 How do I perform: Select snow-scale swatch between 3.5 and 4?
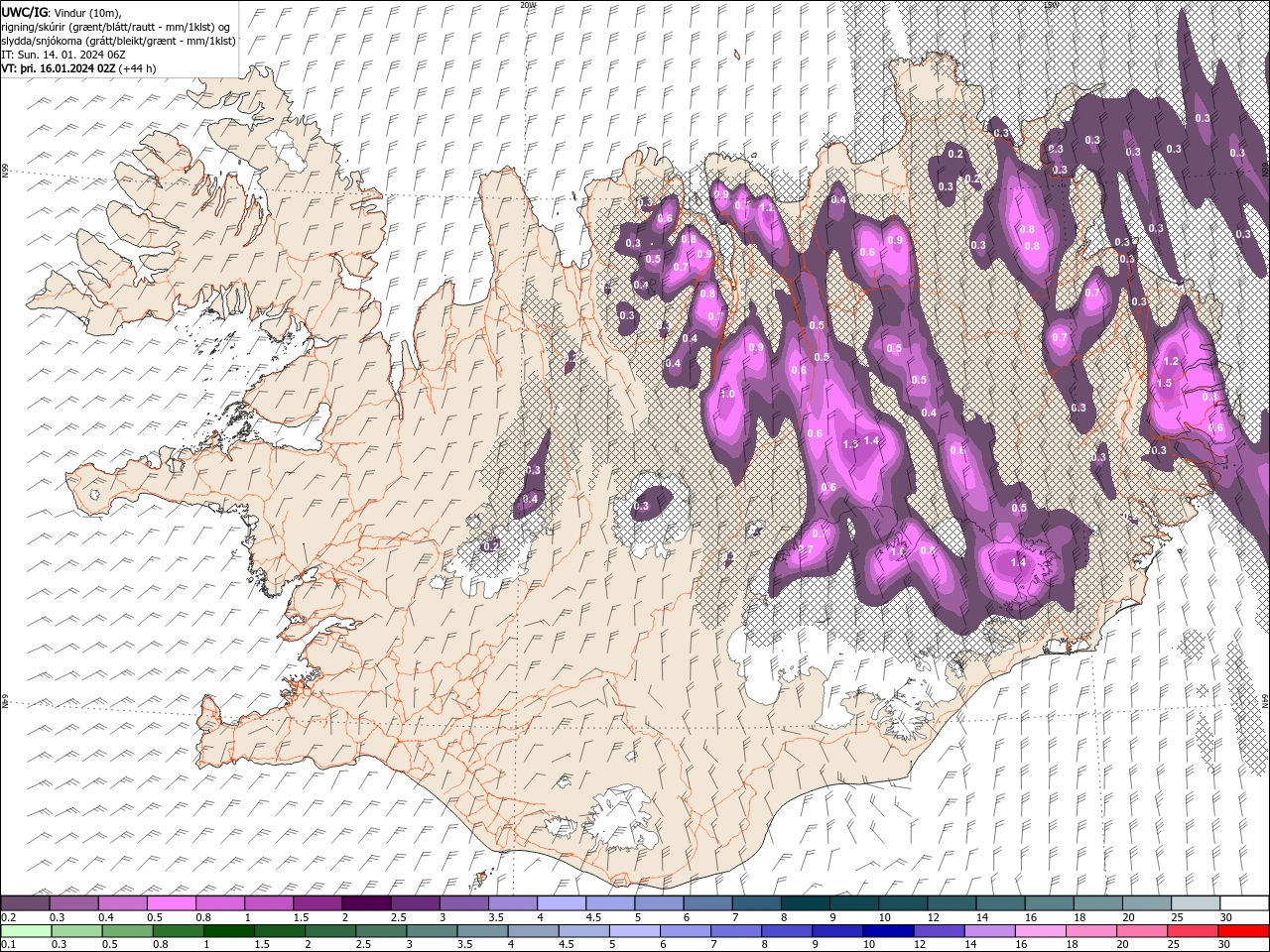point(512,903)
